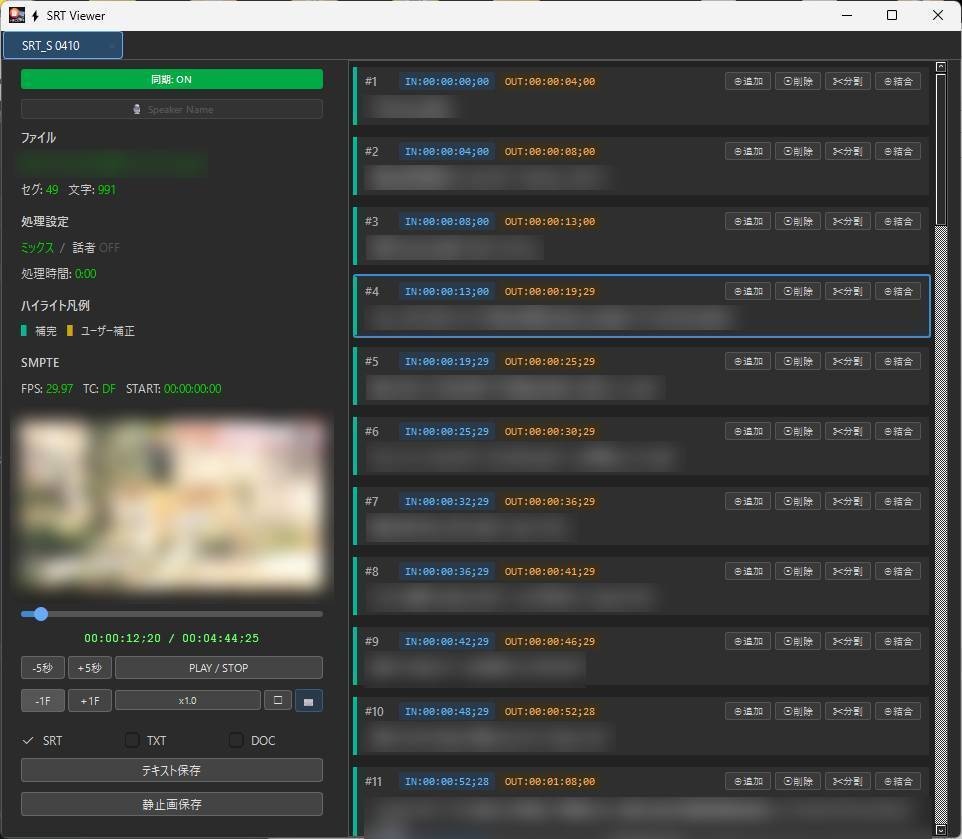This screenshot has height=839, width=962.
Task: Delete subtitle segment #1
Action: [x=798, y=81]
